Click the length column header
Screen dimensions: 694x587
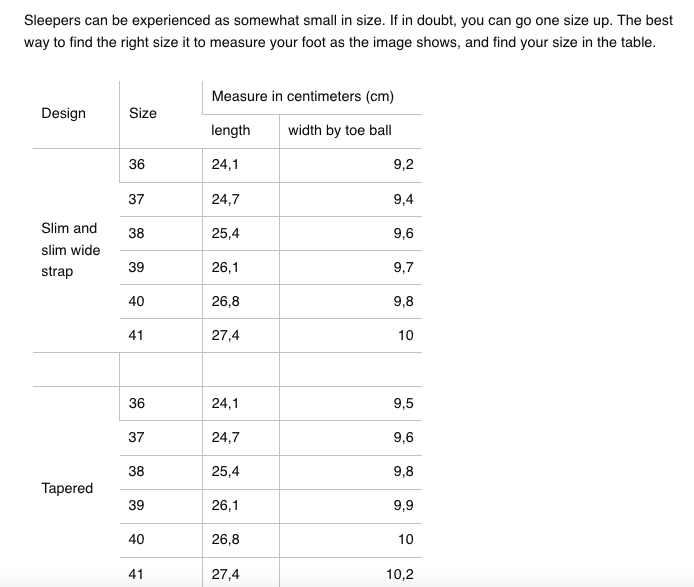231,130
